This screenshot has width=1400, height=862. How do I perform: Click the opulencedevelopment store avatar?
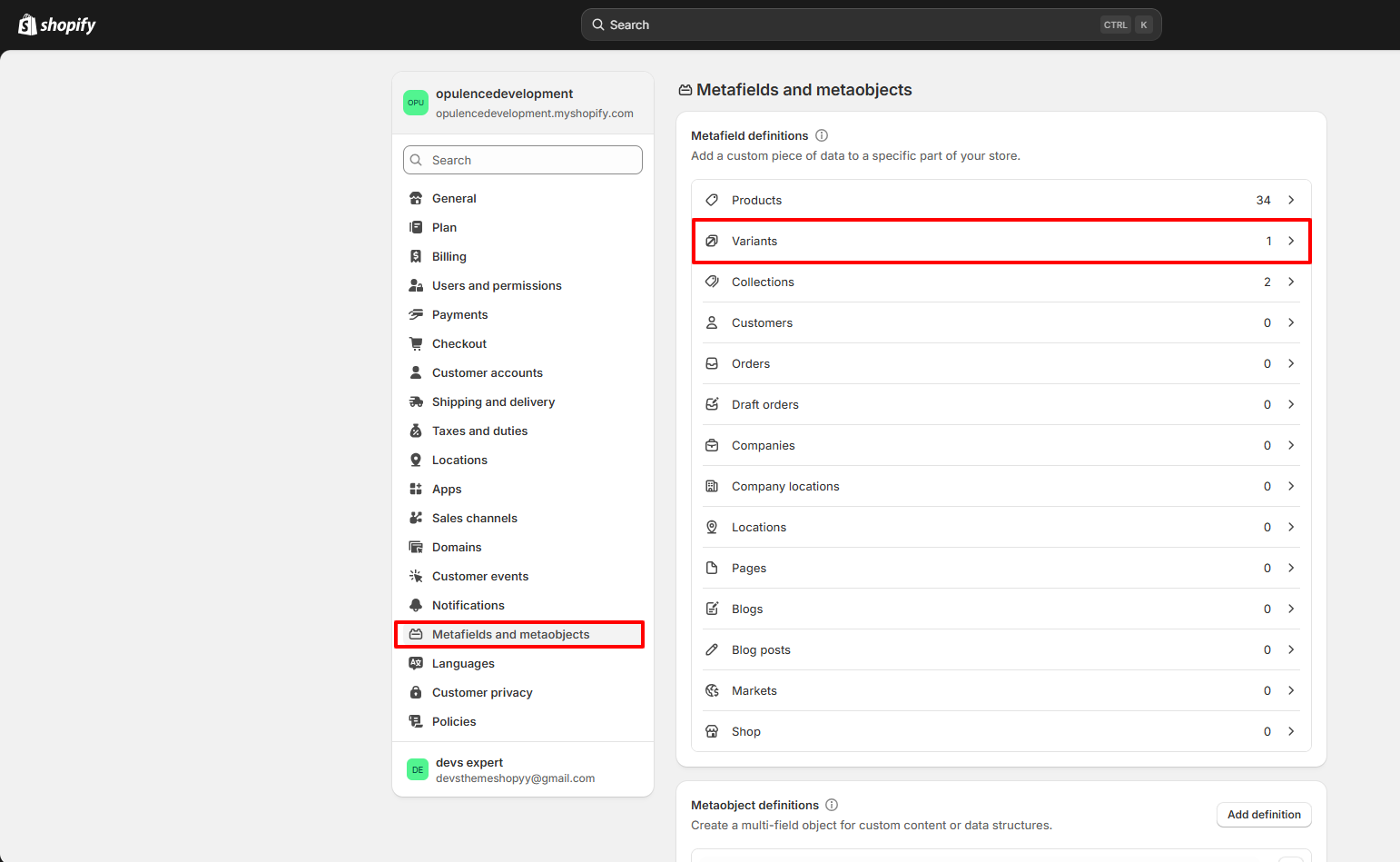(416, 103)
